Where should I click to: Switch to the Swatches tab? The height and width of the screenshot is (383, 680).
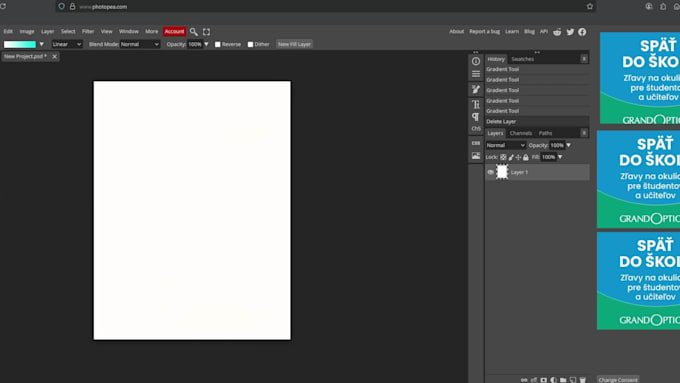point(523,59)
